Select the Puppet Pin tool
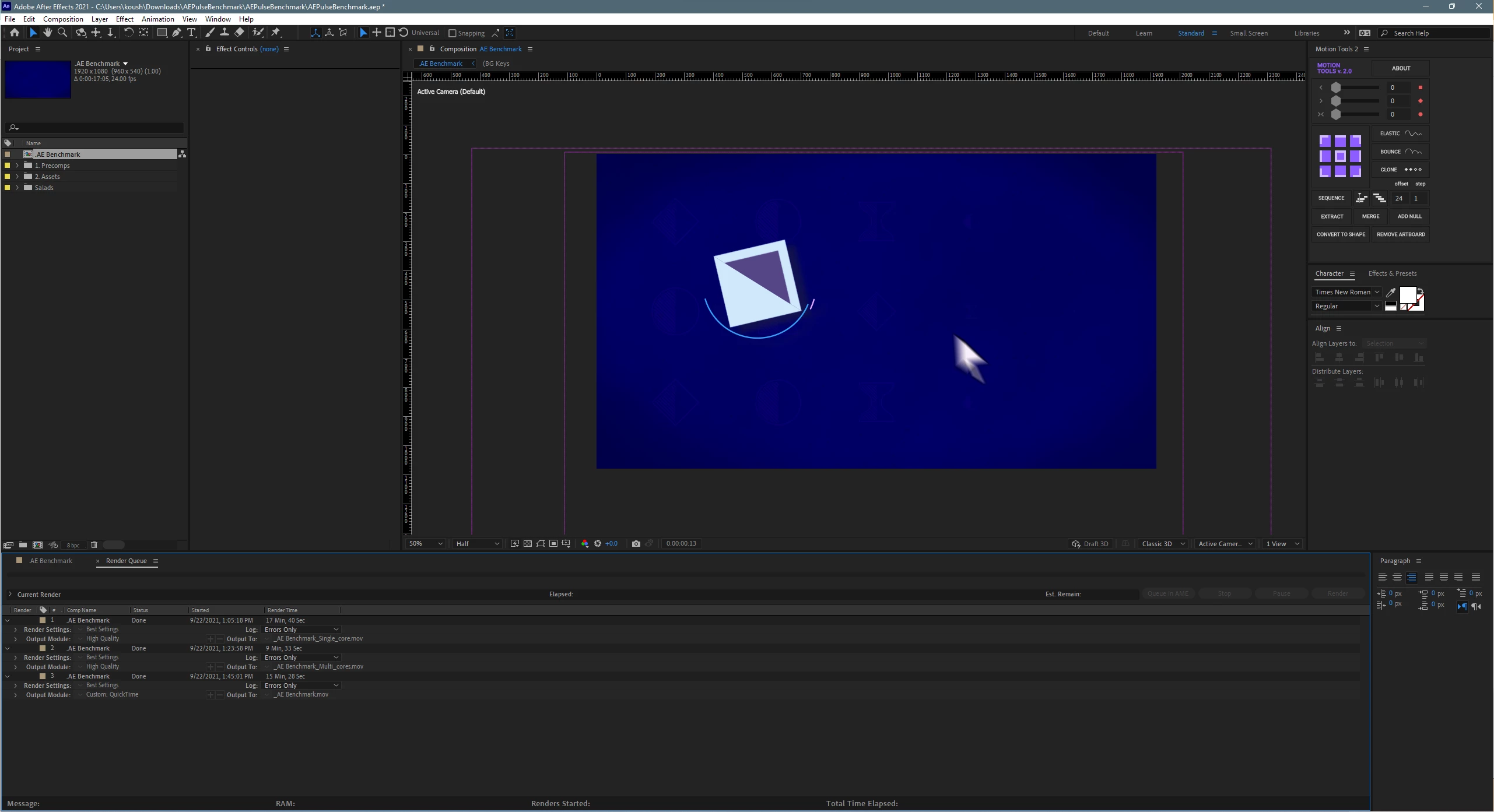 (x=276, y=33)
